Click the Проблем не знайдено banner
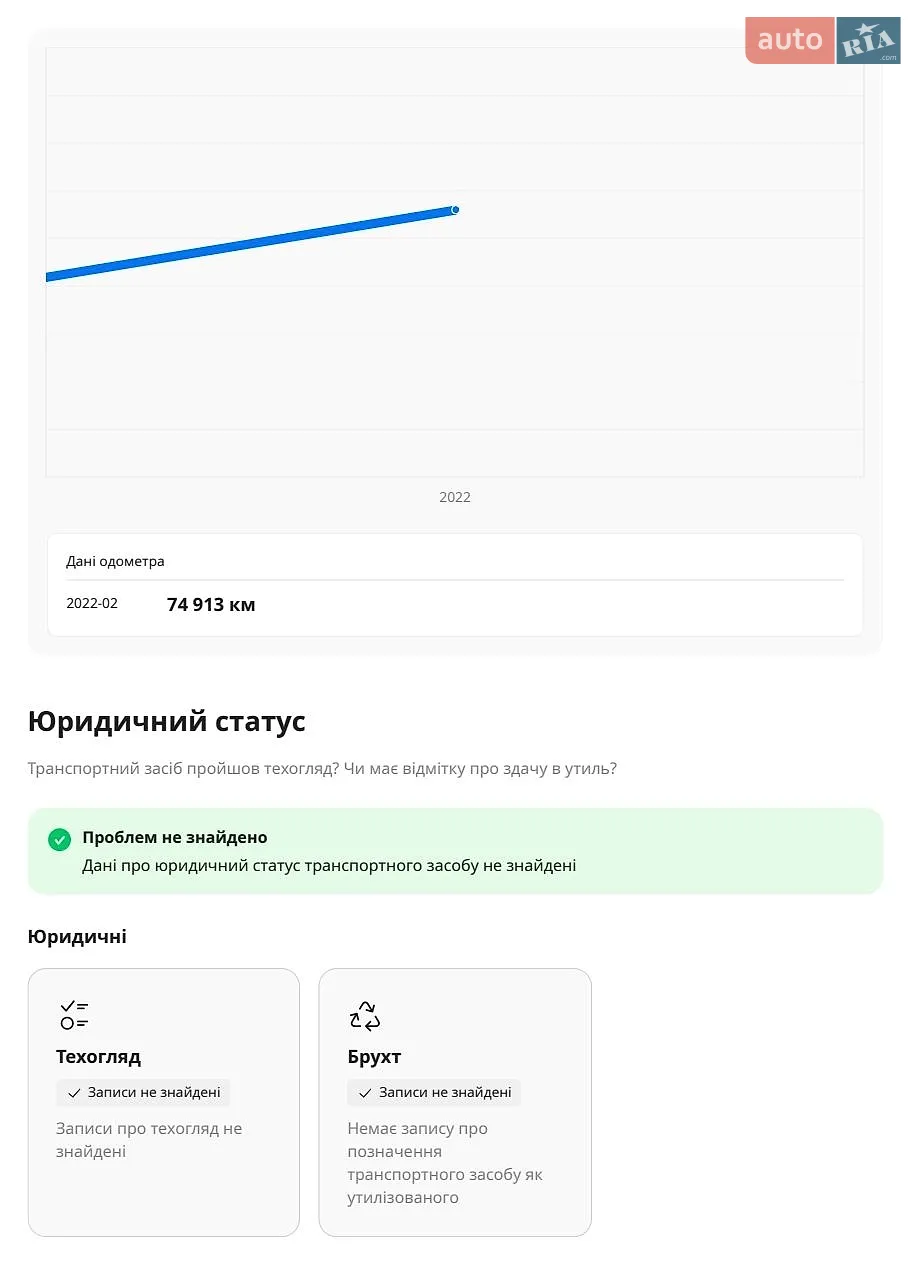This screenshot has height=1286, width=910. point(455,851)
